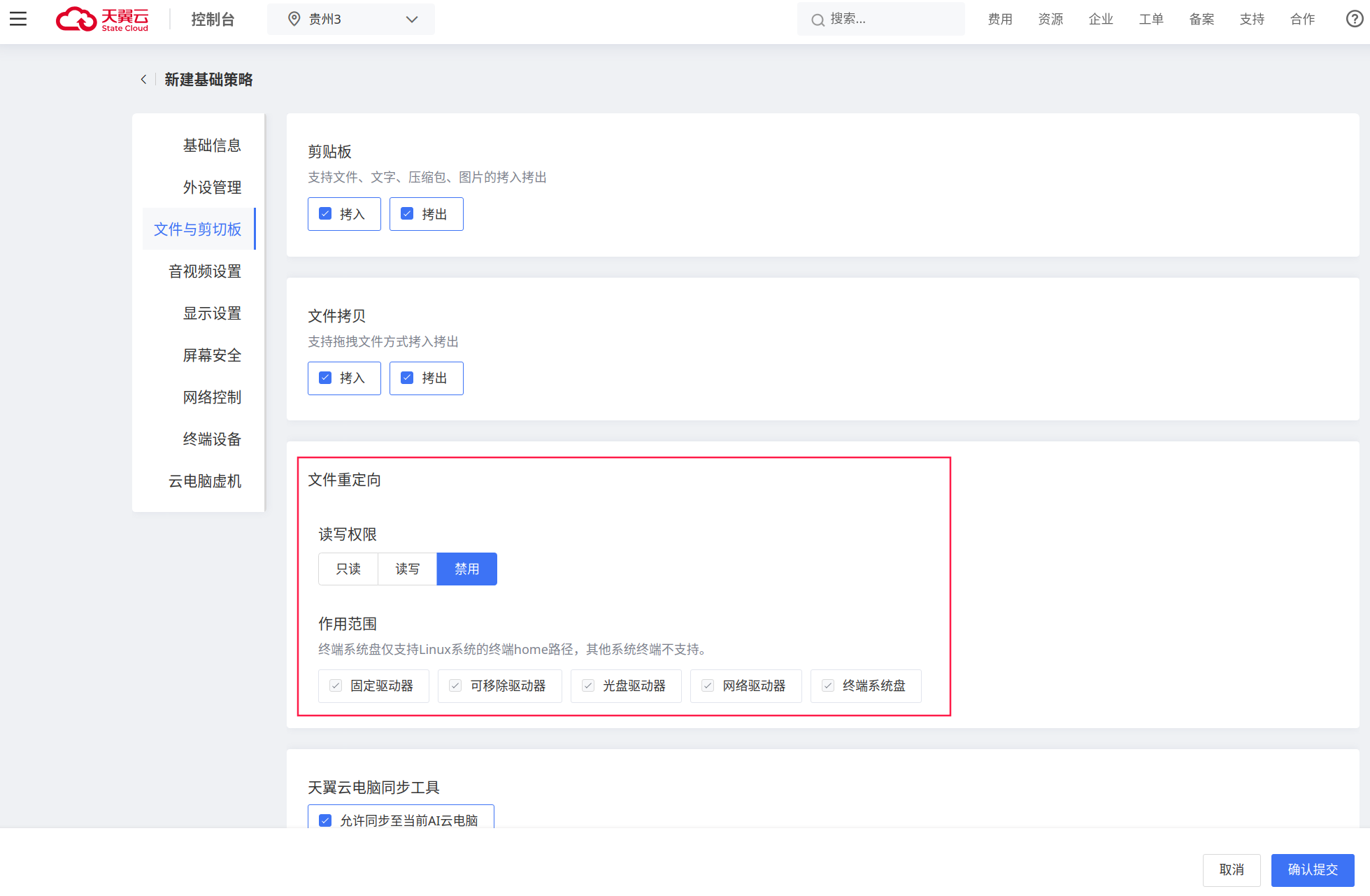The width and height of the screenshot is (1370, 896).
Task: Uncheck clipboard 拷出 checkbox
Action: click(x=407, y=213)
